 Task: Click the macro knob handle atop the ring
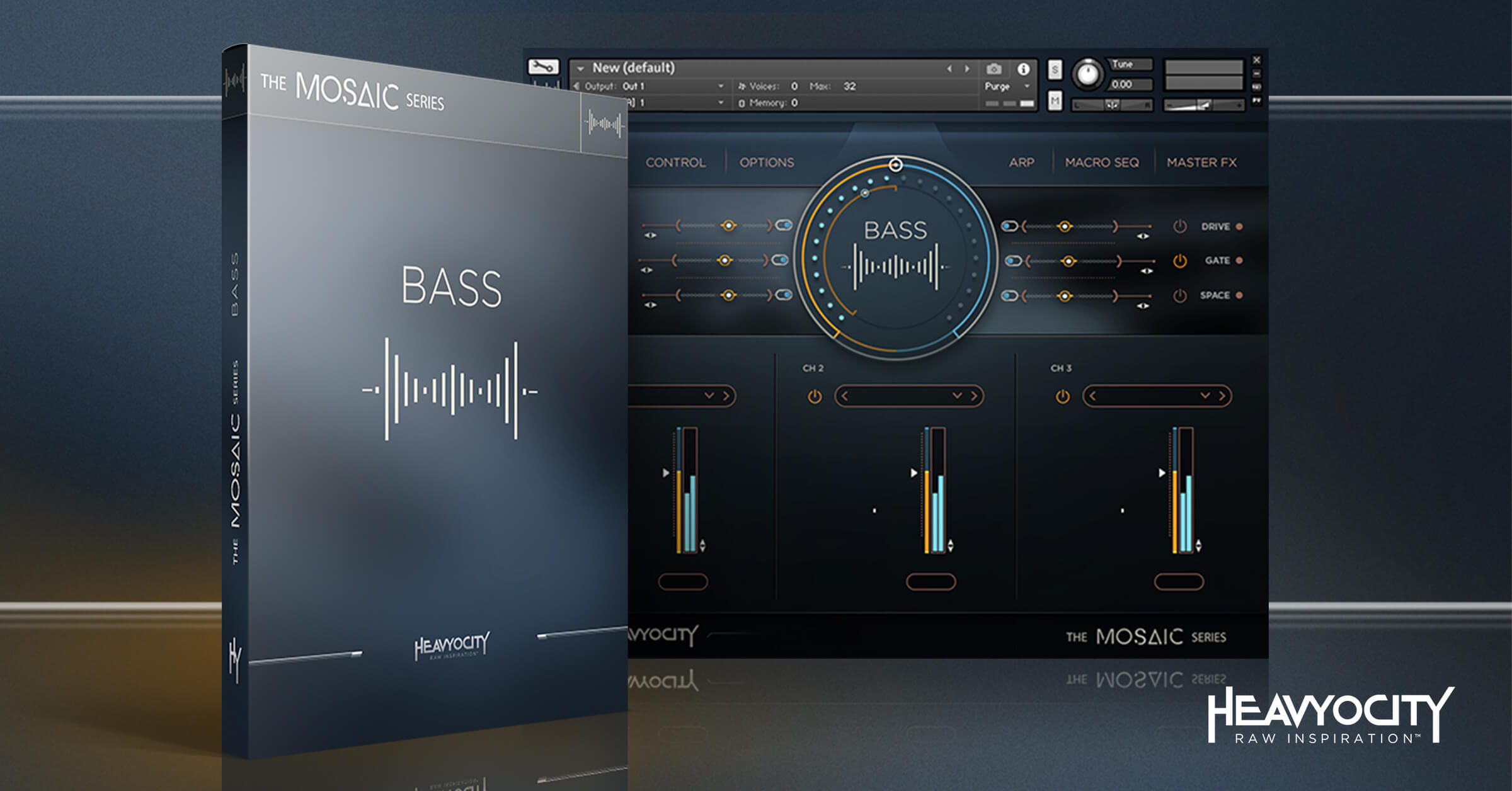[x=895, y=165]
